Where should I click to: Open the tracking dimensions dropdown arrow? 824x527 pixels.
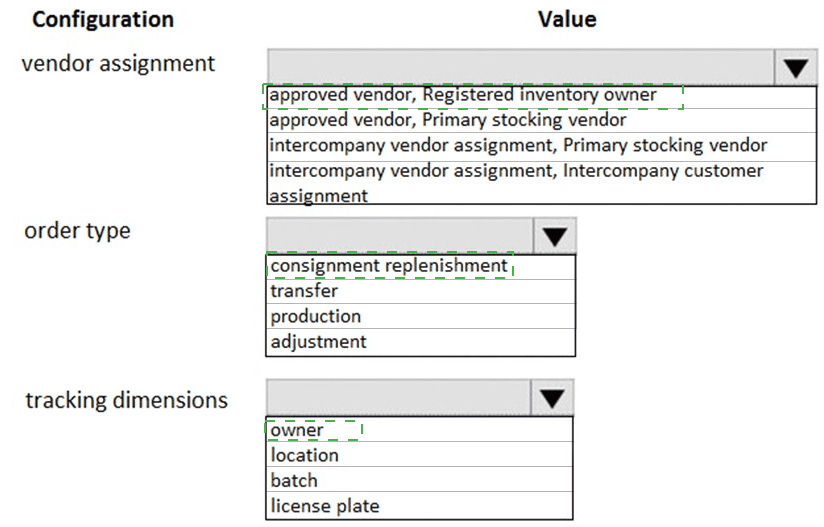[x=552, y=399]
